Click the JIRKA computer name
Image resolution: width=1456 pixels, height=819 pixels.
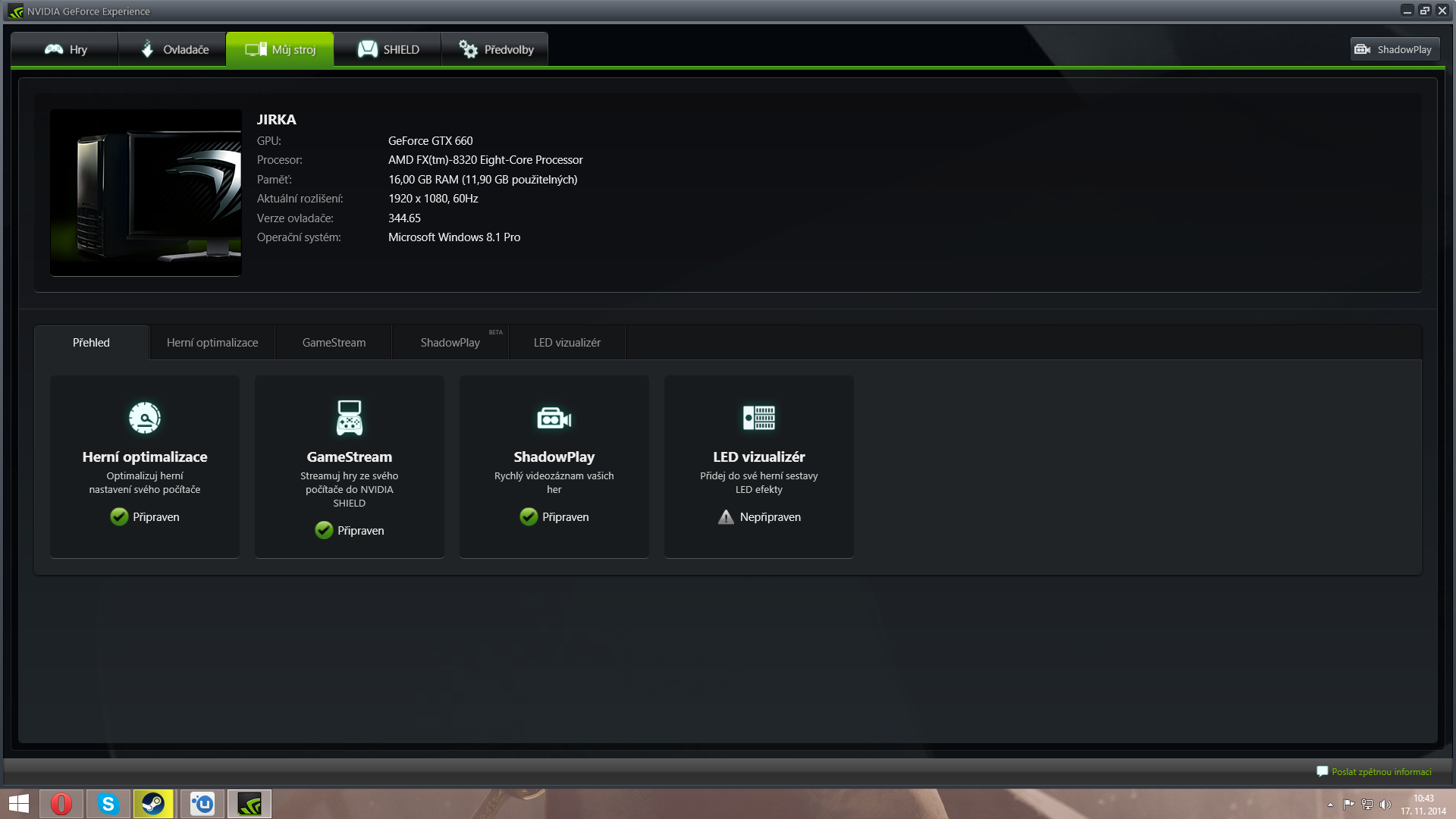tap(276, 120)
